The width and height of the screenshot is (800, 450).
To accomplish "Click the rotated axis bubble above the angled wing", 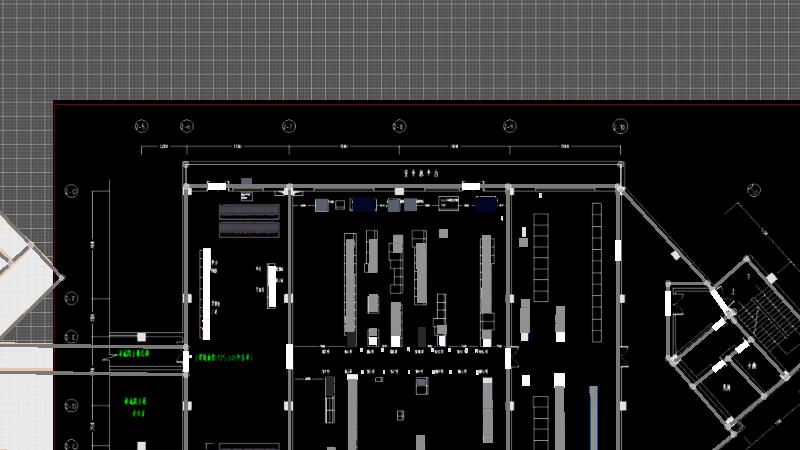I will [751, 189].
